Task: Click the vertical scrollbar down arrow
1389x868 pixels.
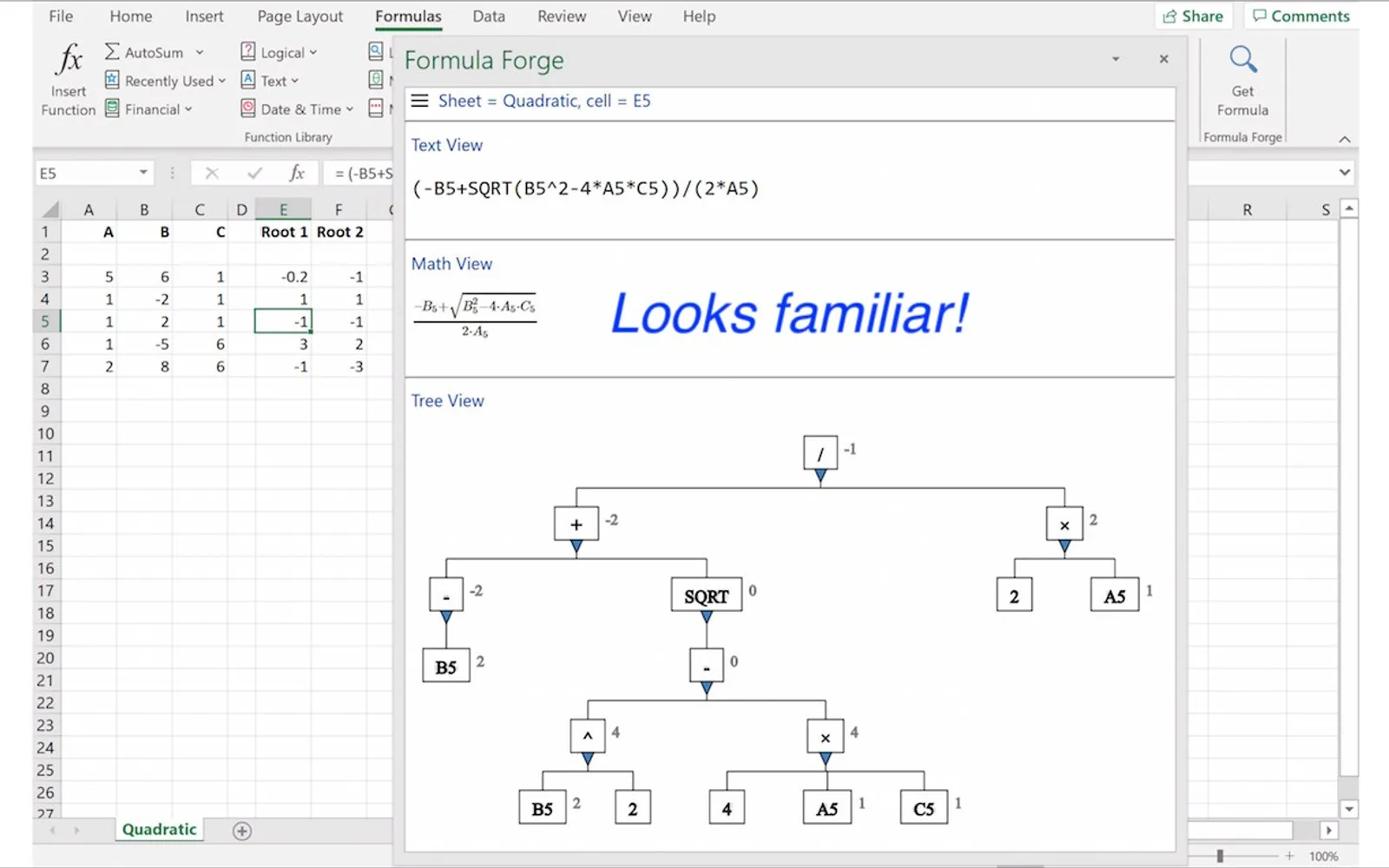Action: pos(1349,809)
